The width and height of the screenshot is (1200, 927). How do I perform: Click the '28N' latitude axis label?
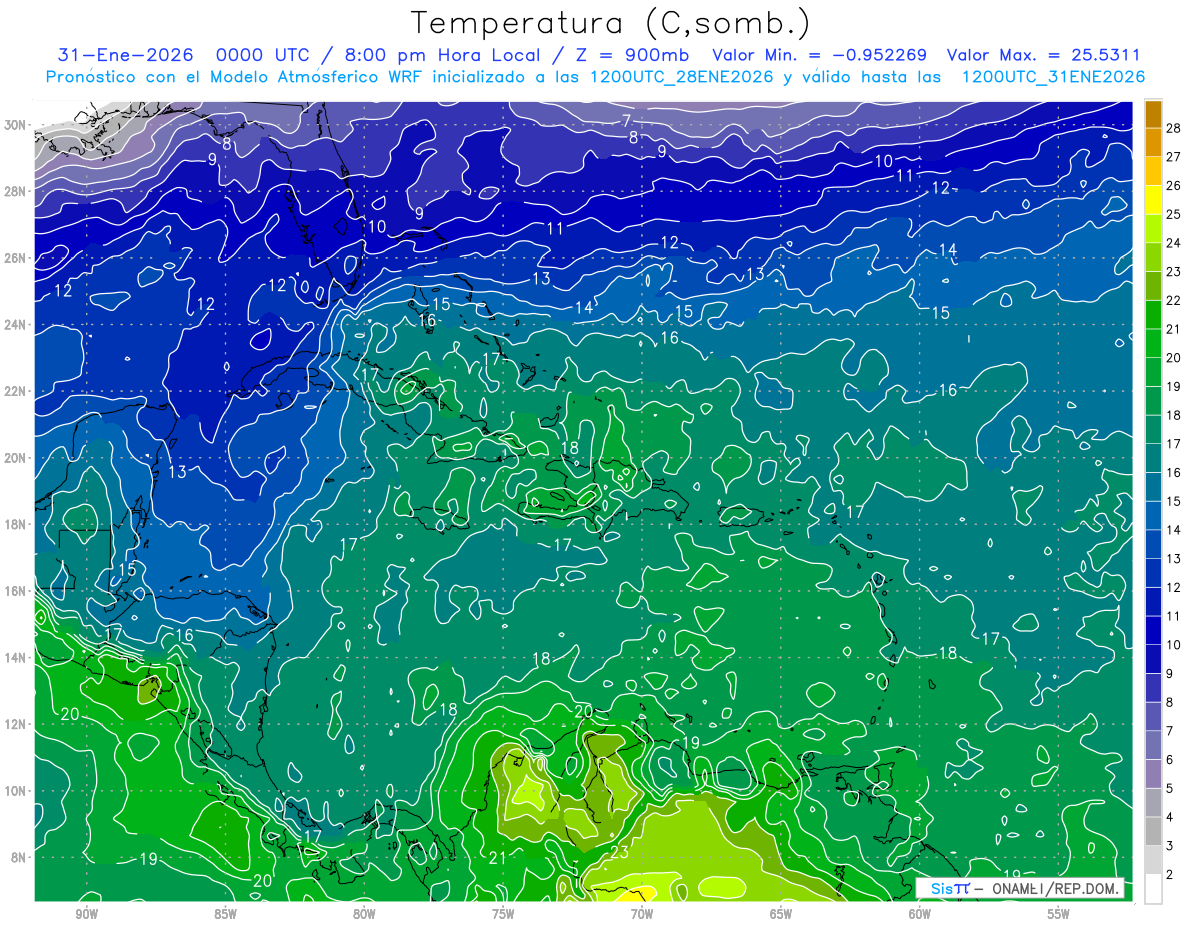pyautogui.click(x=16, y=191)
